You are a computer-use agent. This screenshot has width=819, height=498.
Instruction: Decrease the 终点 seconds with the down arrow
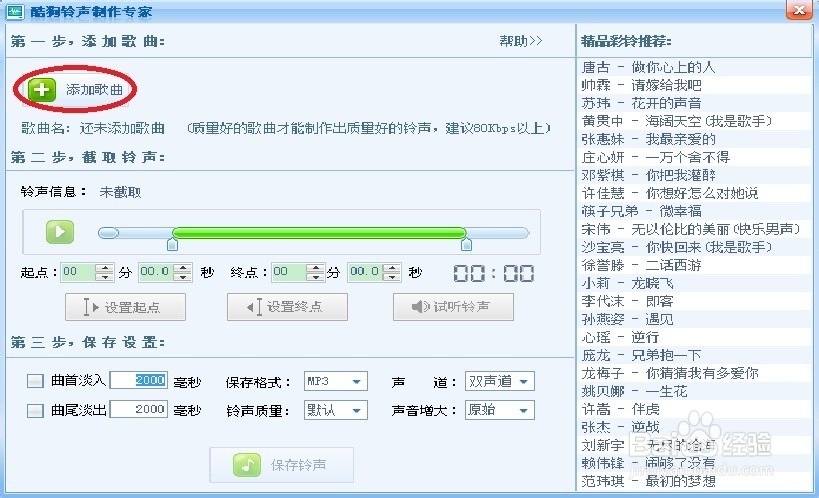392,276
